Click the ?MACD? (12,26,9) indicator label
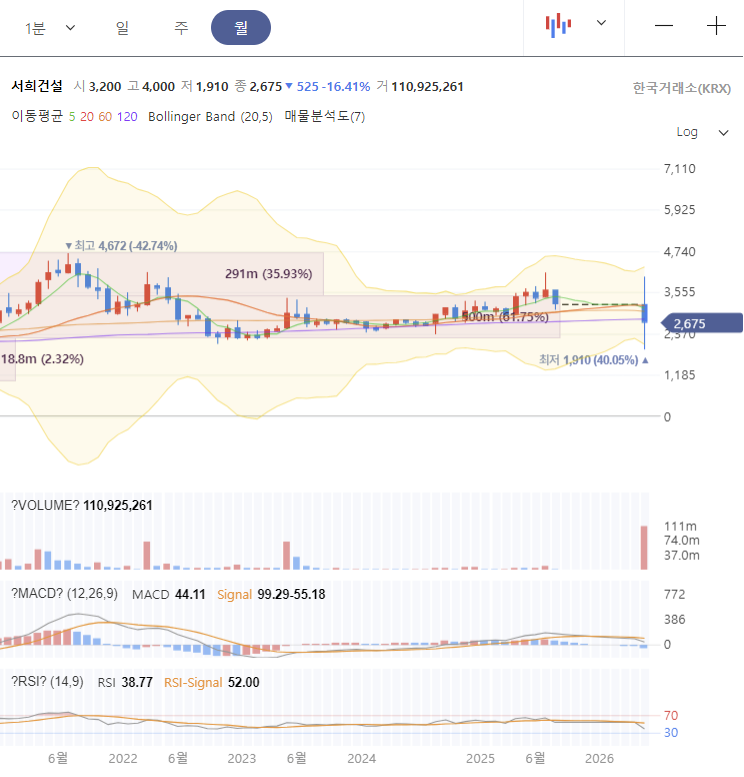 point(64,594)
